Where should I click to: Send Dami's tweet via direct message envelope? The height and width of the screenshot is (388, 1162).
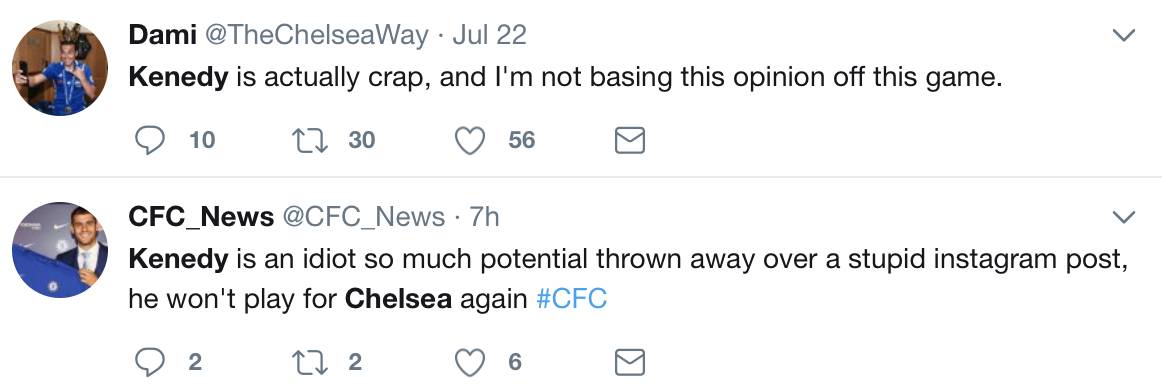[x=630, y=140]
